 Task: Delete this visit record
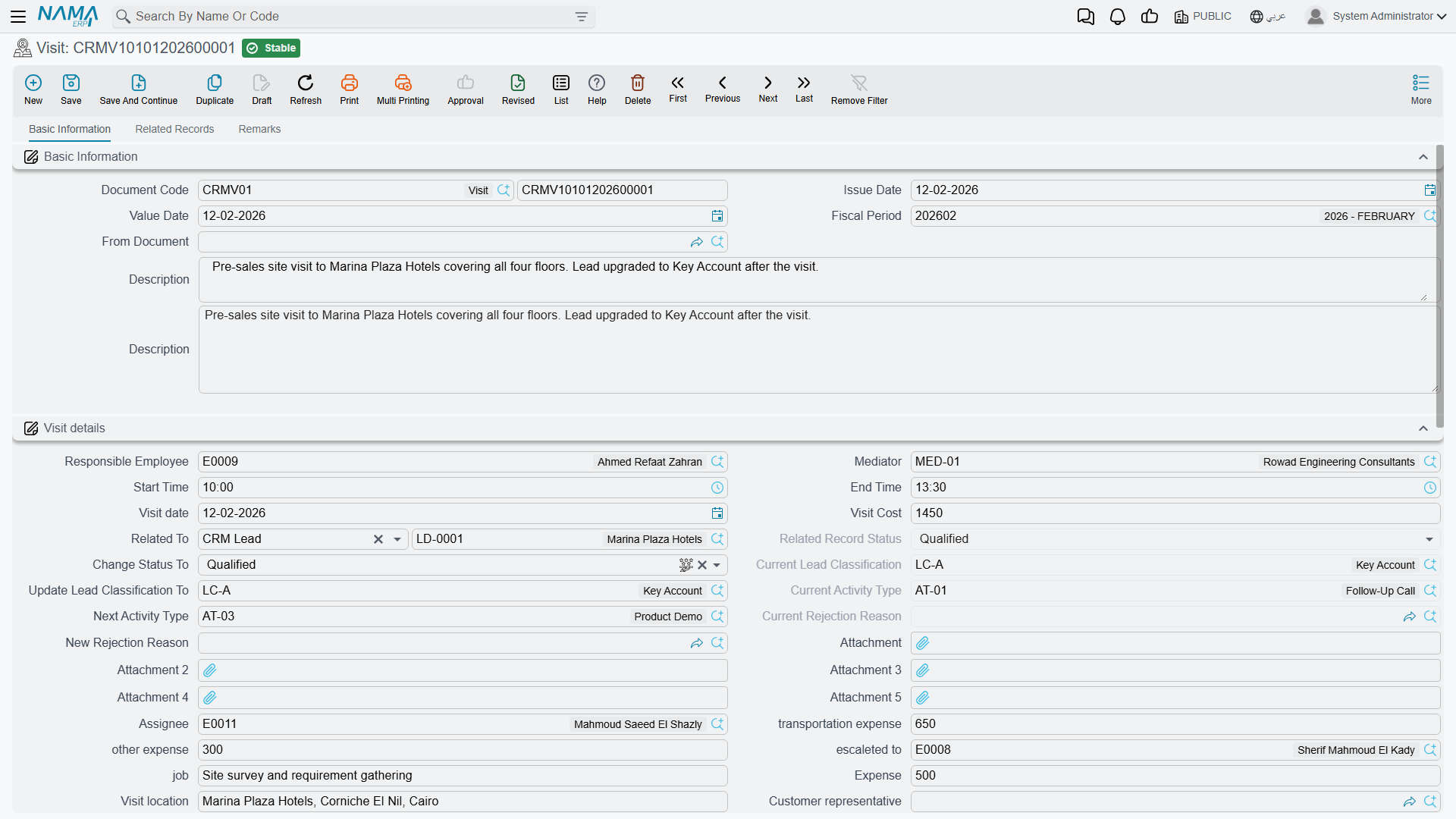click(x=638, y=89)
